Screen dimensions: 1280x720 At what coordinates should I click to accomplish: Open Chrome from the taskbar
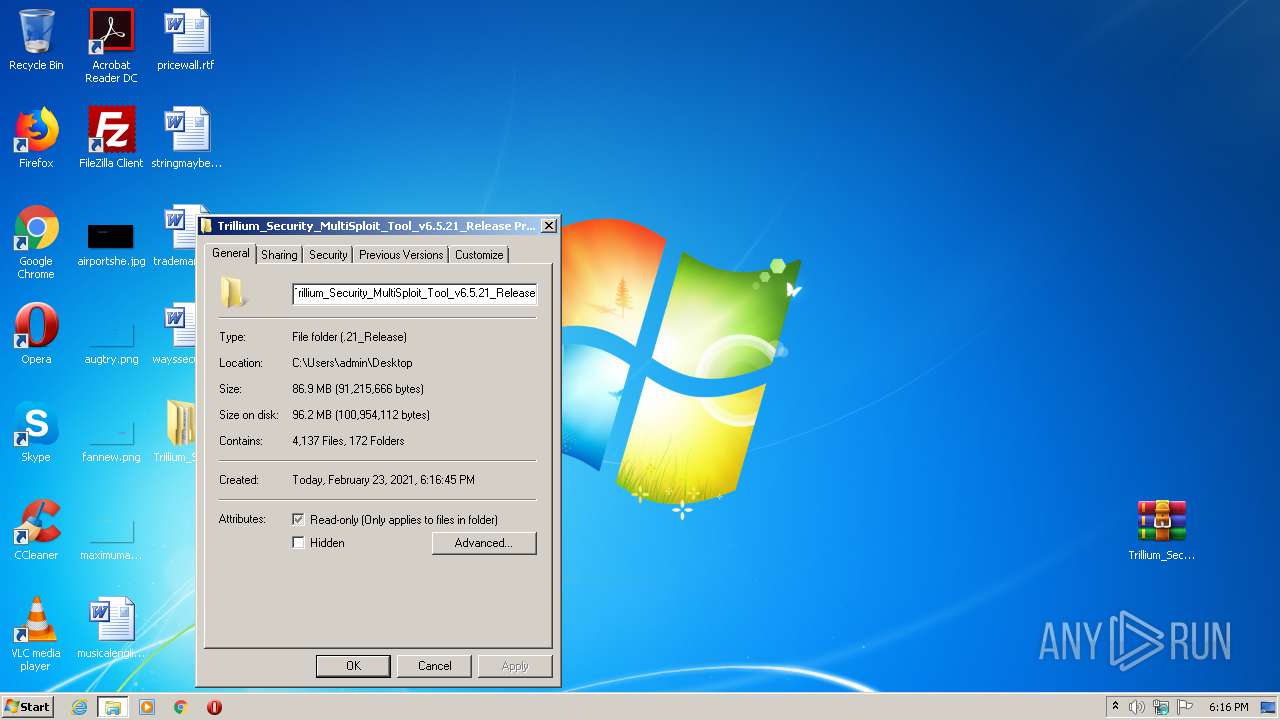point(181,707)
